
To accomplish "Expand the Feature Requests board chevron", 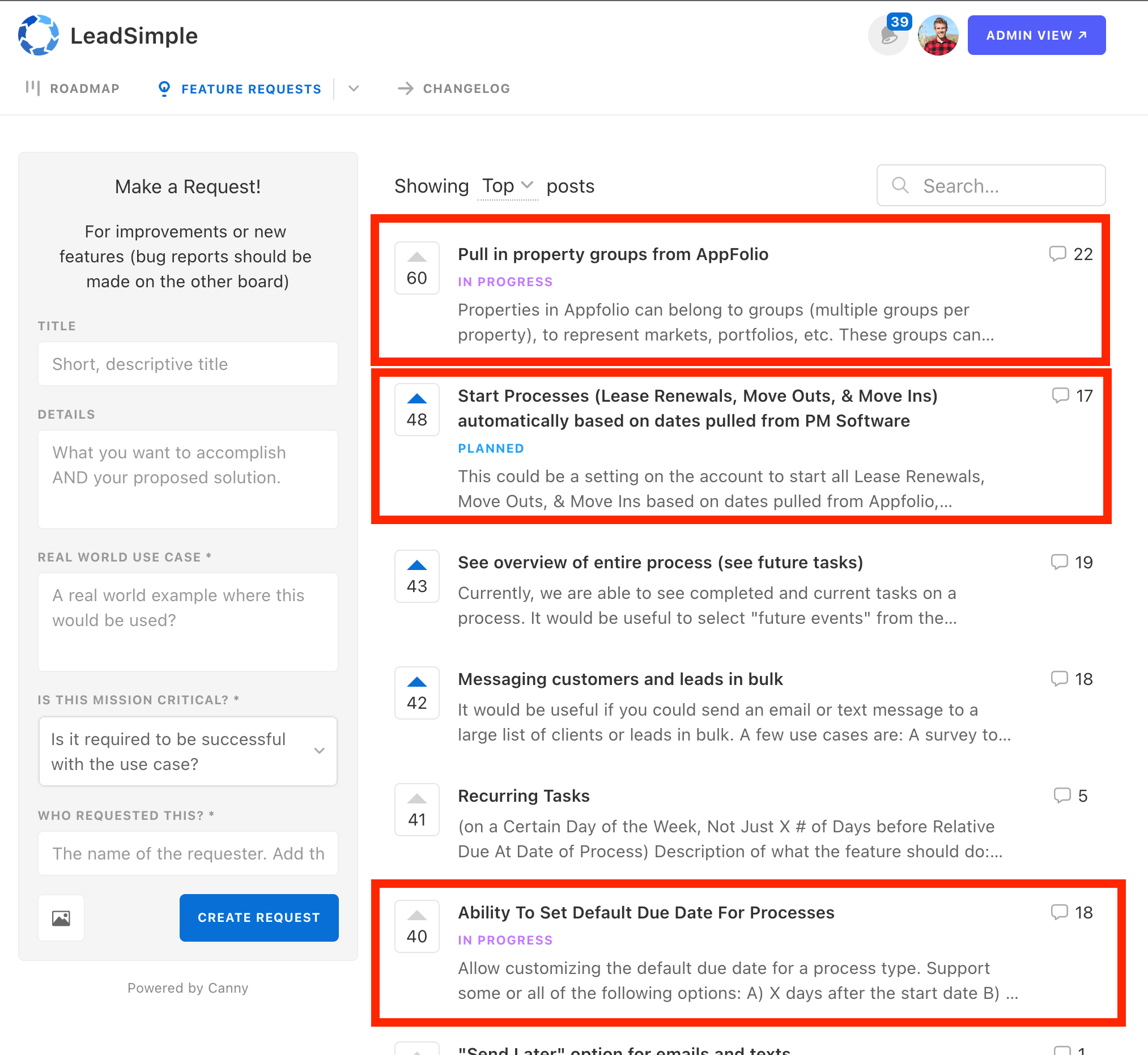I will tap(354, 88).
